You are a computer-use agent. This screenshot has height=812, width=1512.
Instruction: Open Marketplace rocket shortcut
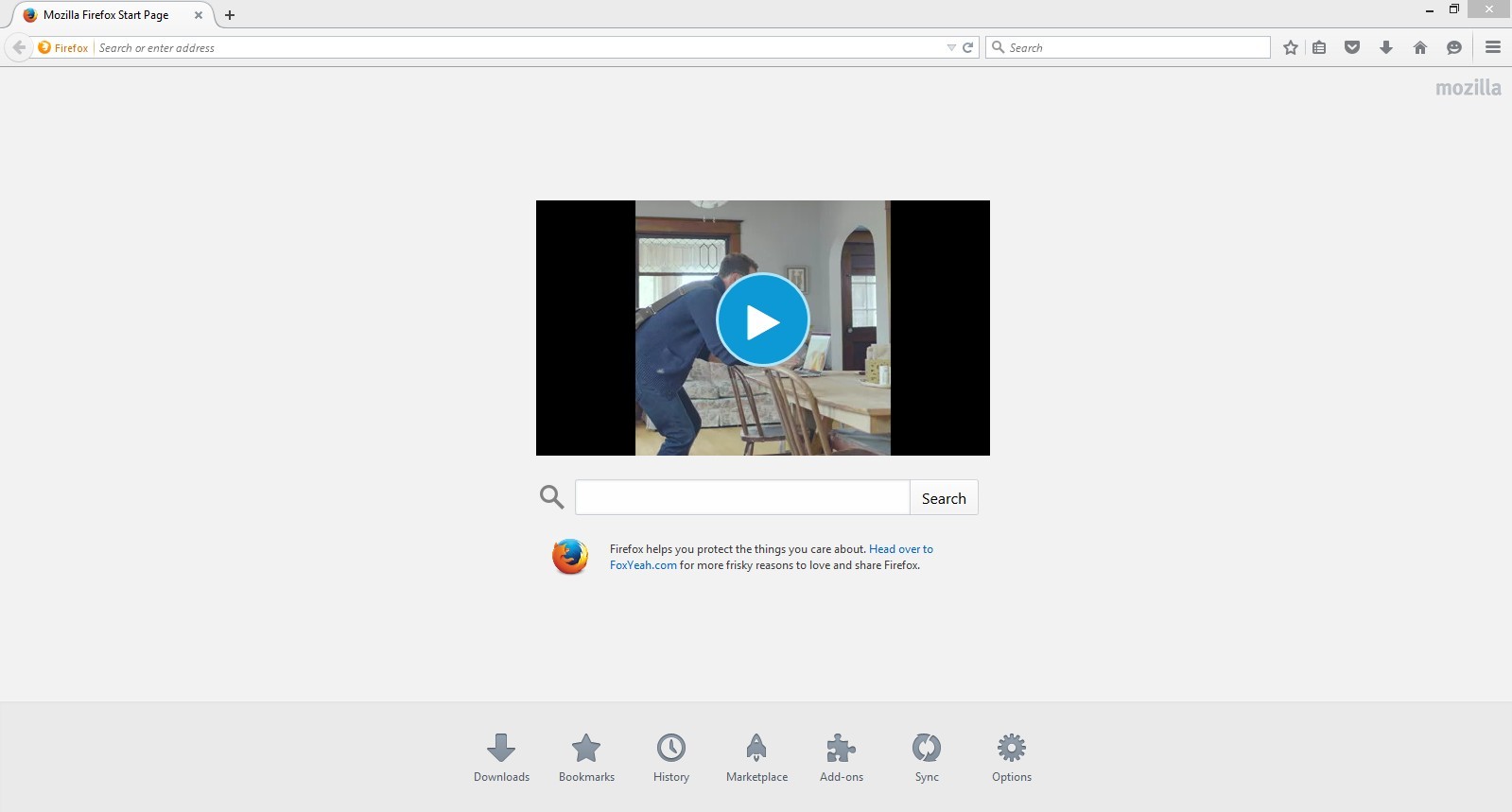[756, 757]
